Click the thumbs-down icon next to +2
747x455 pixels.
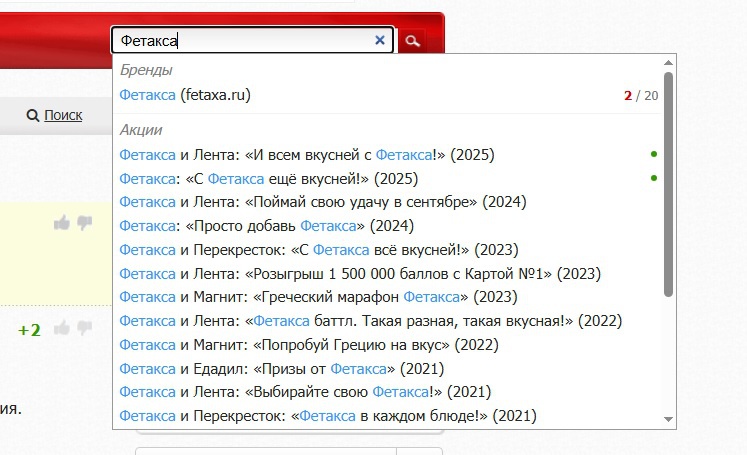84,328
